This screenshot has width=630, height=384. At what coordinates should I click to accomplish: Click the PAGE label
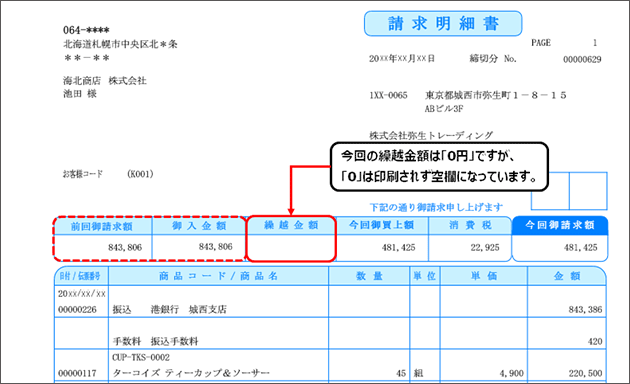point(541,43)
